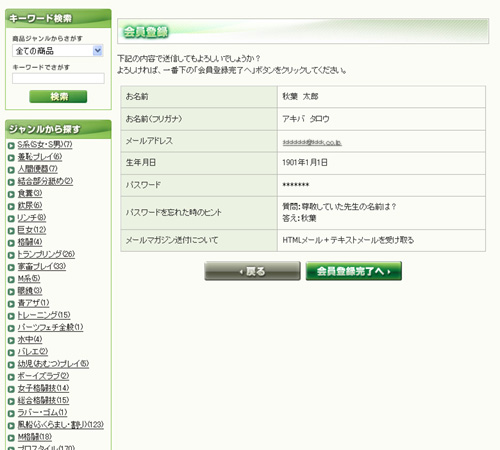Click the 戻る back button
The image size is (500, 450).
pyautogui.click(x=252, y=271)
